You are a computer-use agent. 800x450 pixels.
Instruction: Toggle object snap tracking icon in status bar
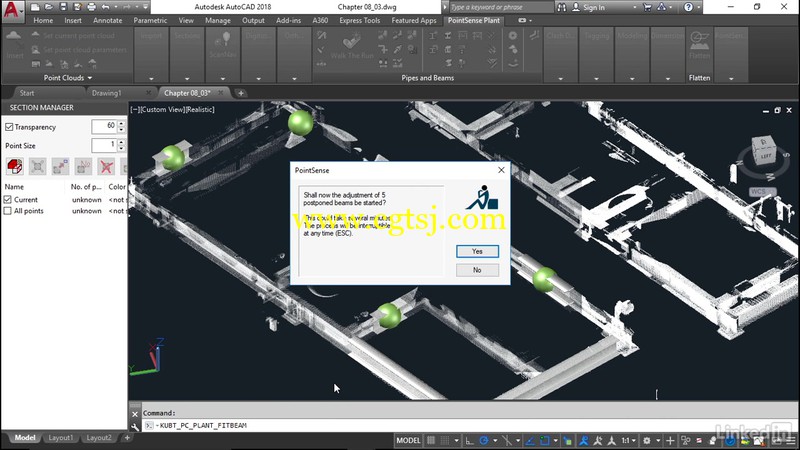530,440
